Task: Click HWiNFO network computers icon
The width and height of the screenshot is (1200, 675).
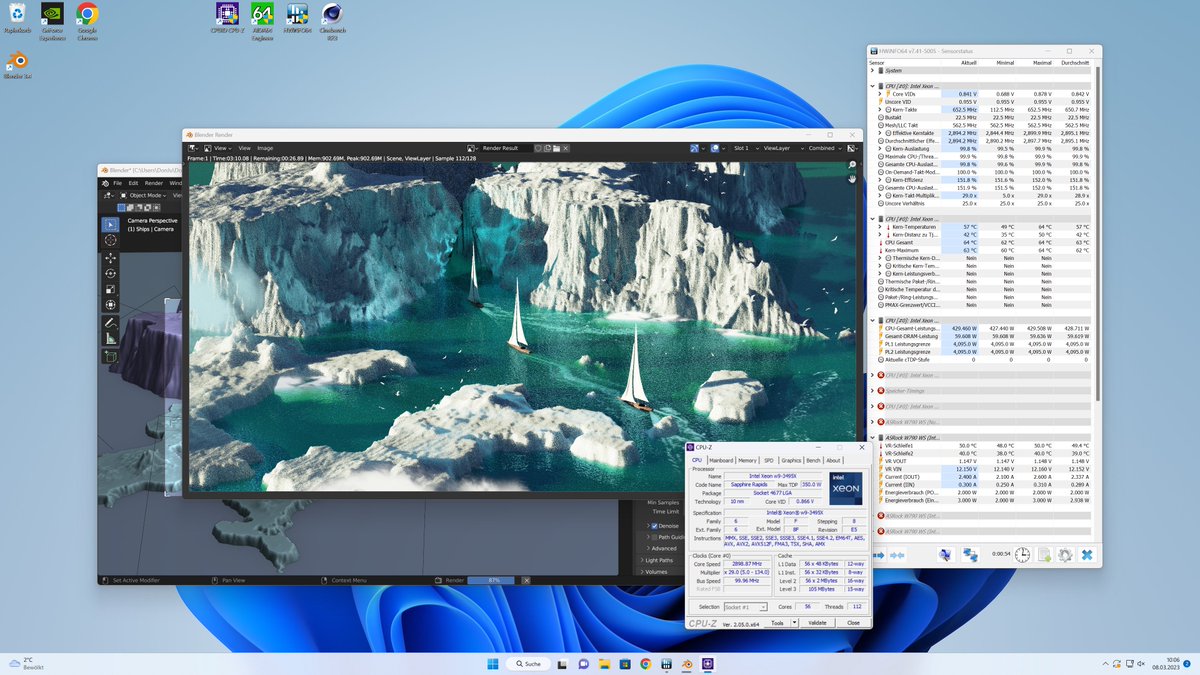Action: pos(970,554)
